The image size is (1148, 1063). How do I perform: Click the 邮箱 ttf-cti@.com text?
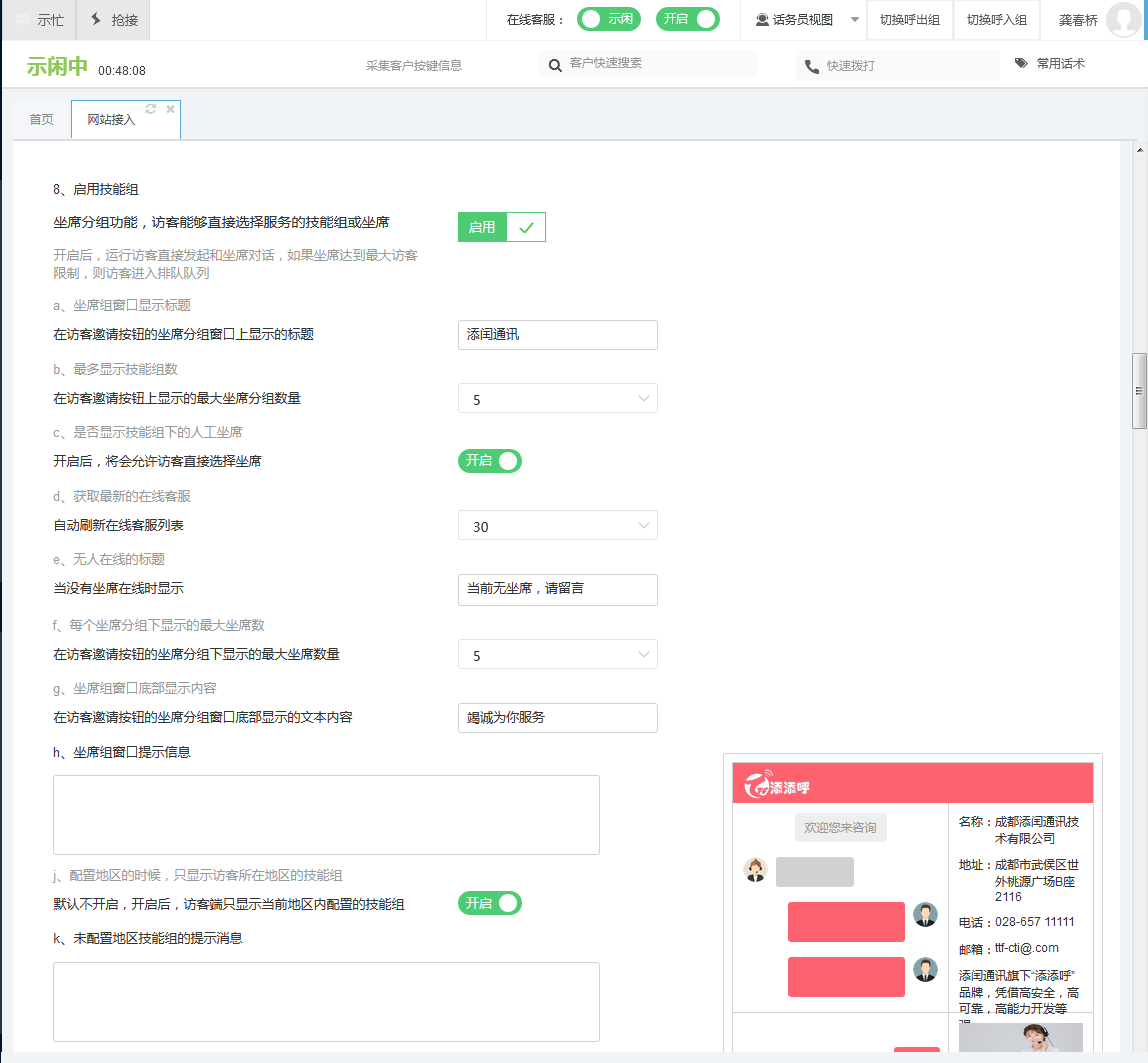point(1008,949)
